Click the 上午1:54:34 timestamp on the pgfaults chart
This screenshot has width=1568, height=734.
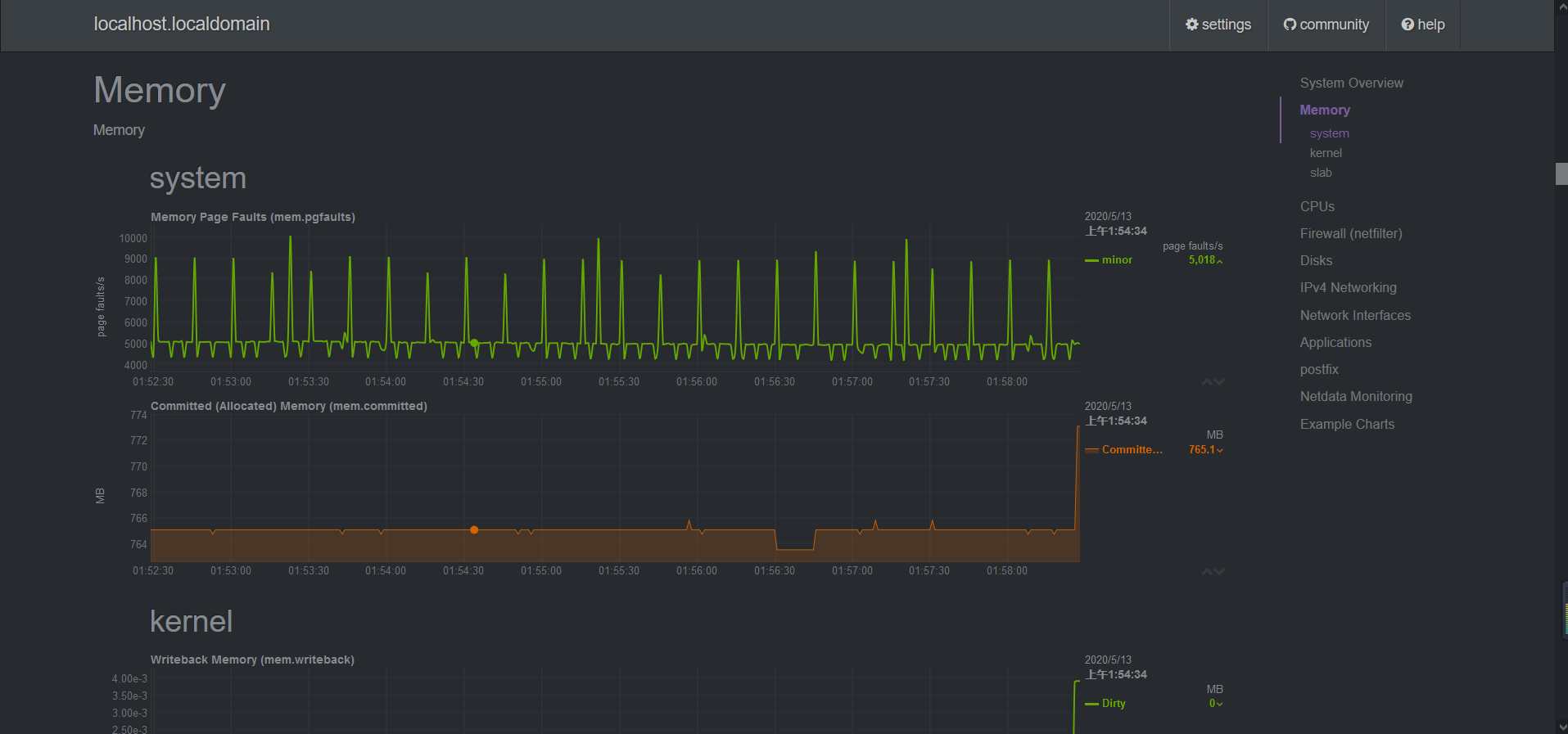pos(1117,232)
